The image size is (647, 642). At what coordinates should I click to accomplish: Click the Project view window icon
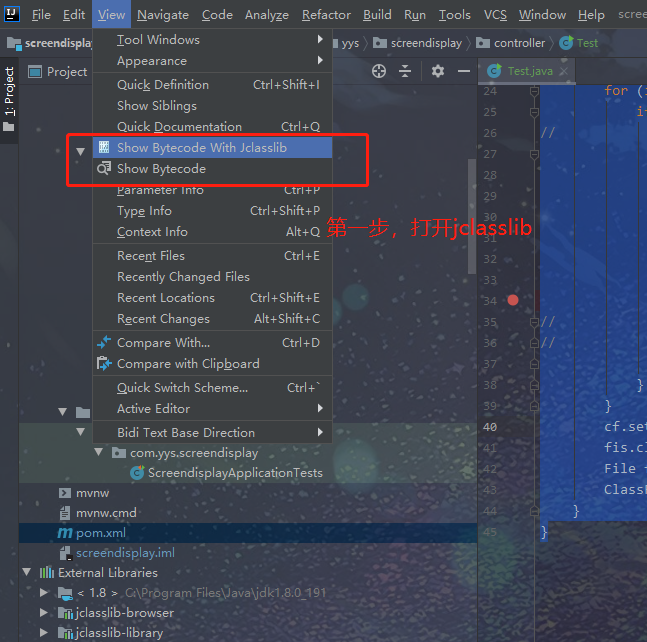coord(35,72)
